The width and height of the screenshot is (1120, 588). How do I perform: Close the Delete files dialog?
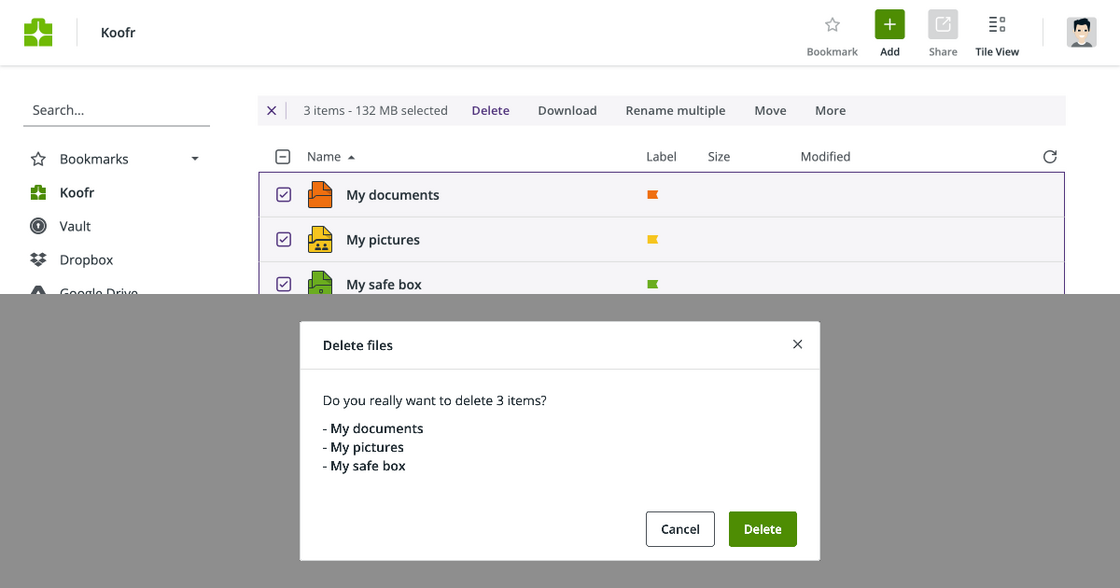pos(798,344)
